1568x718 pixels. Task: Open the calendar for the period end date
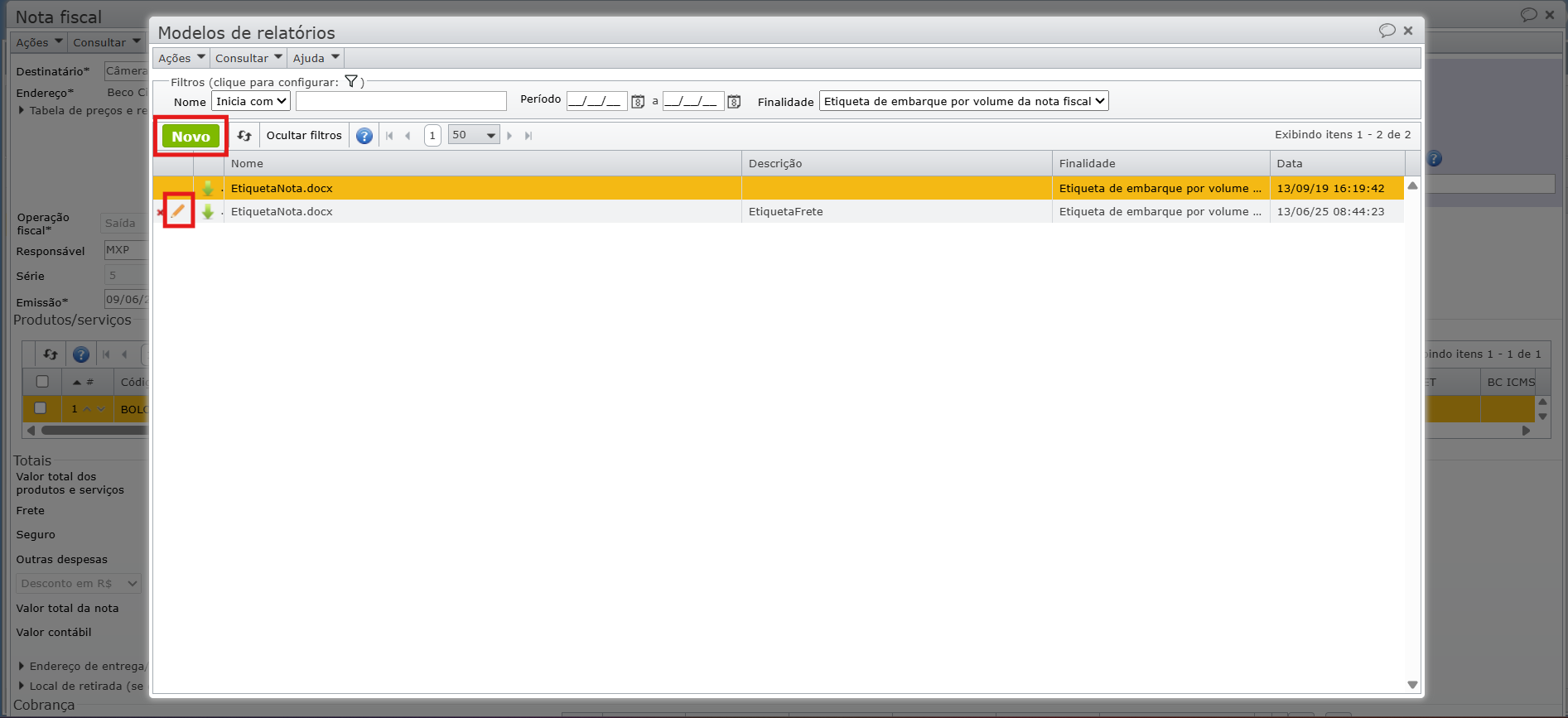734,102
